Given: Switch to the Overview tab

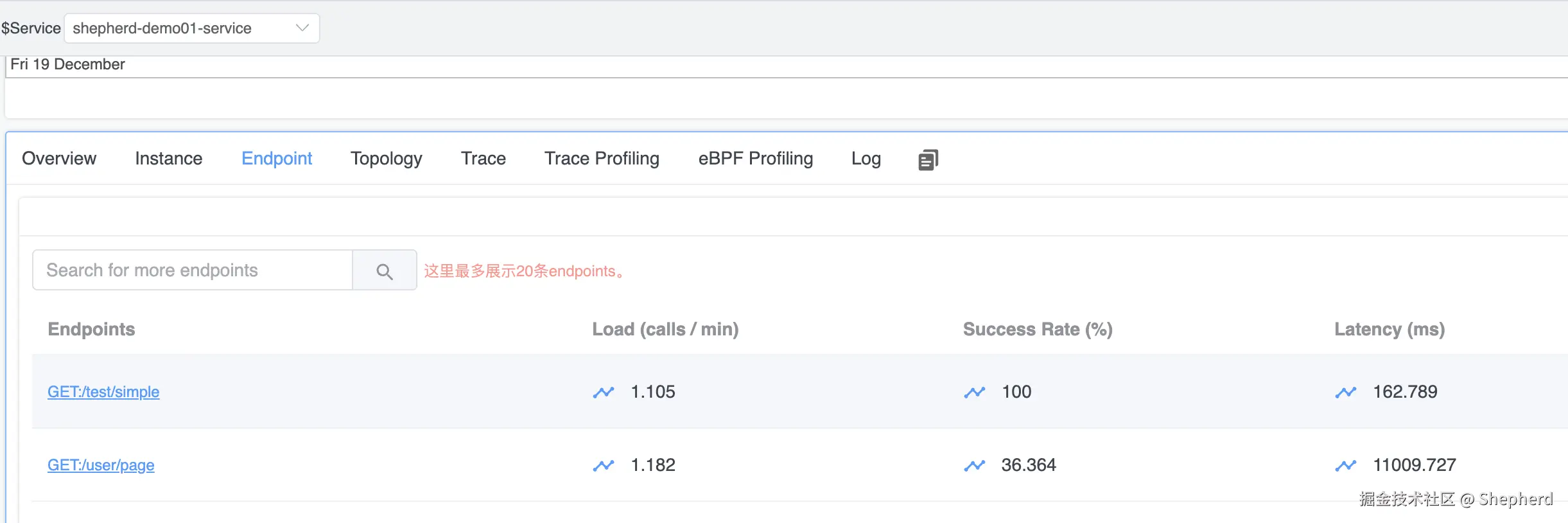Looking at the screenshot, I should 59,159.
